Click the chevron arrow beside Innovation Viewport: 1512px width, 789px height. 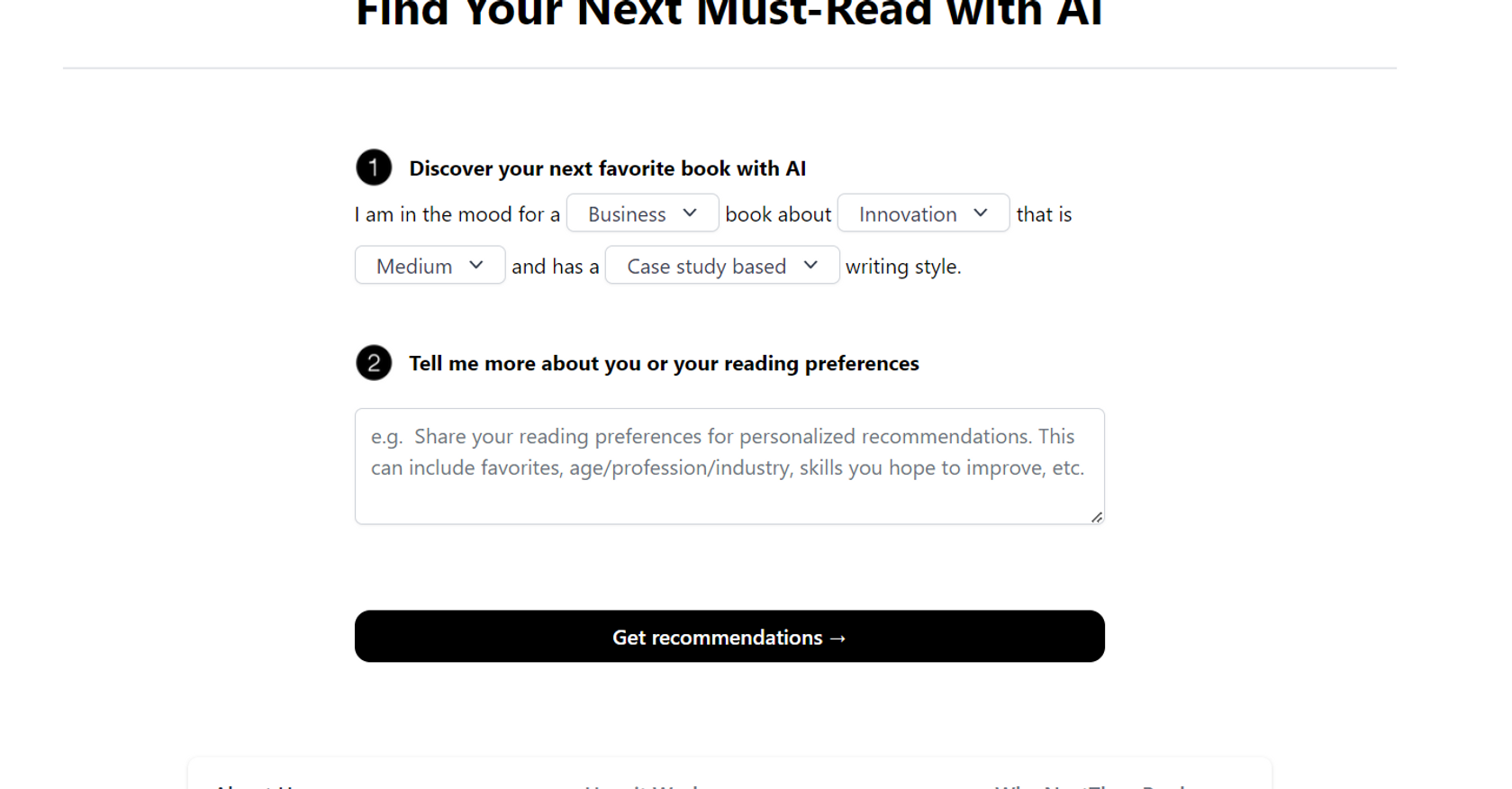click(x=981, y=213)
